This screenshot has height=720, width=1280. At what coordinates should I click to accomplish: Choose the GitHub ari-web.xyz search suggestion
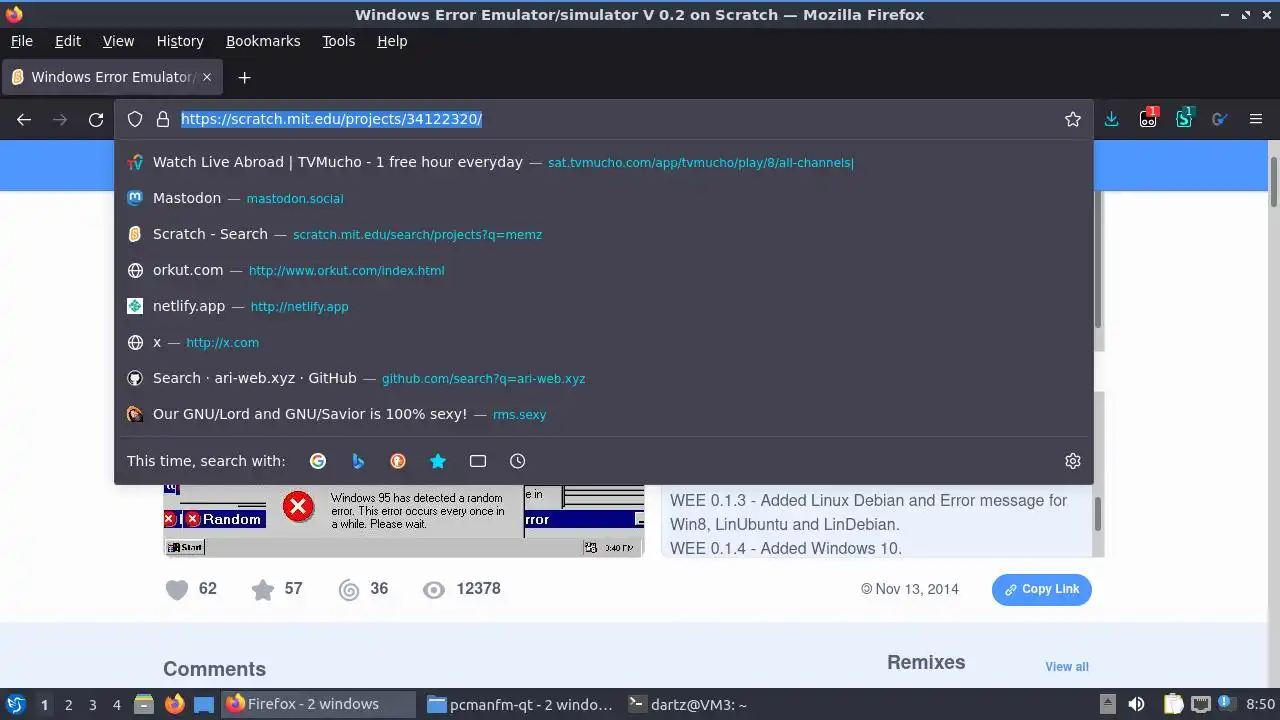tap(604, 378)
